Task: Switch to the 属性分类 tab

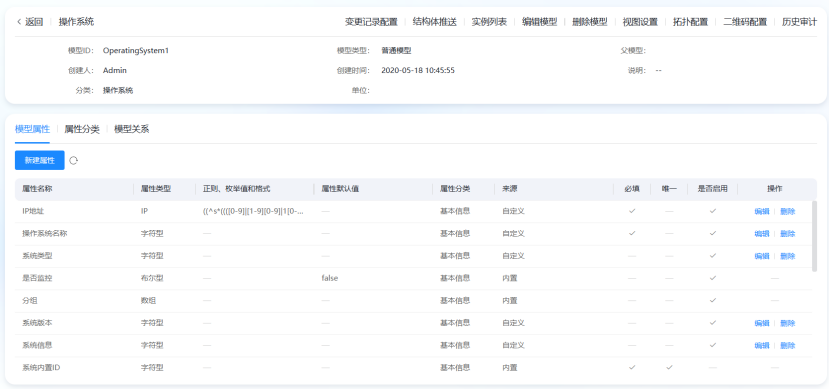Action: pyautogui.click(x=82, y=129)
